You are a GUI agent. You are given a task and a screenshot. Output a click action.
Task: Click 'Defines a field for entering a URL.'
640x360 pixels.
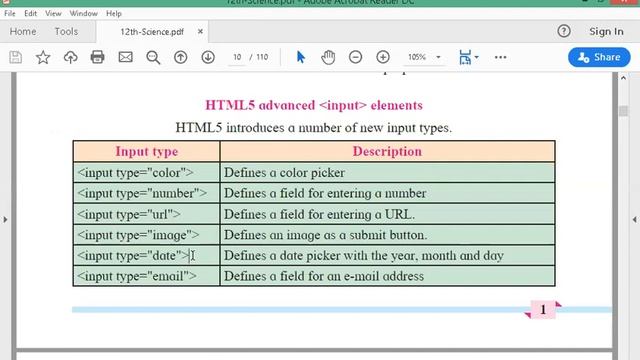[x=319, y=214]
